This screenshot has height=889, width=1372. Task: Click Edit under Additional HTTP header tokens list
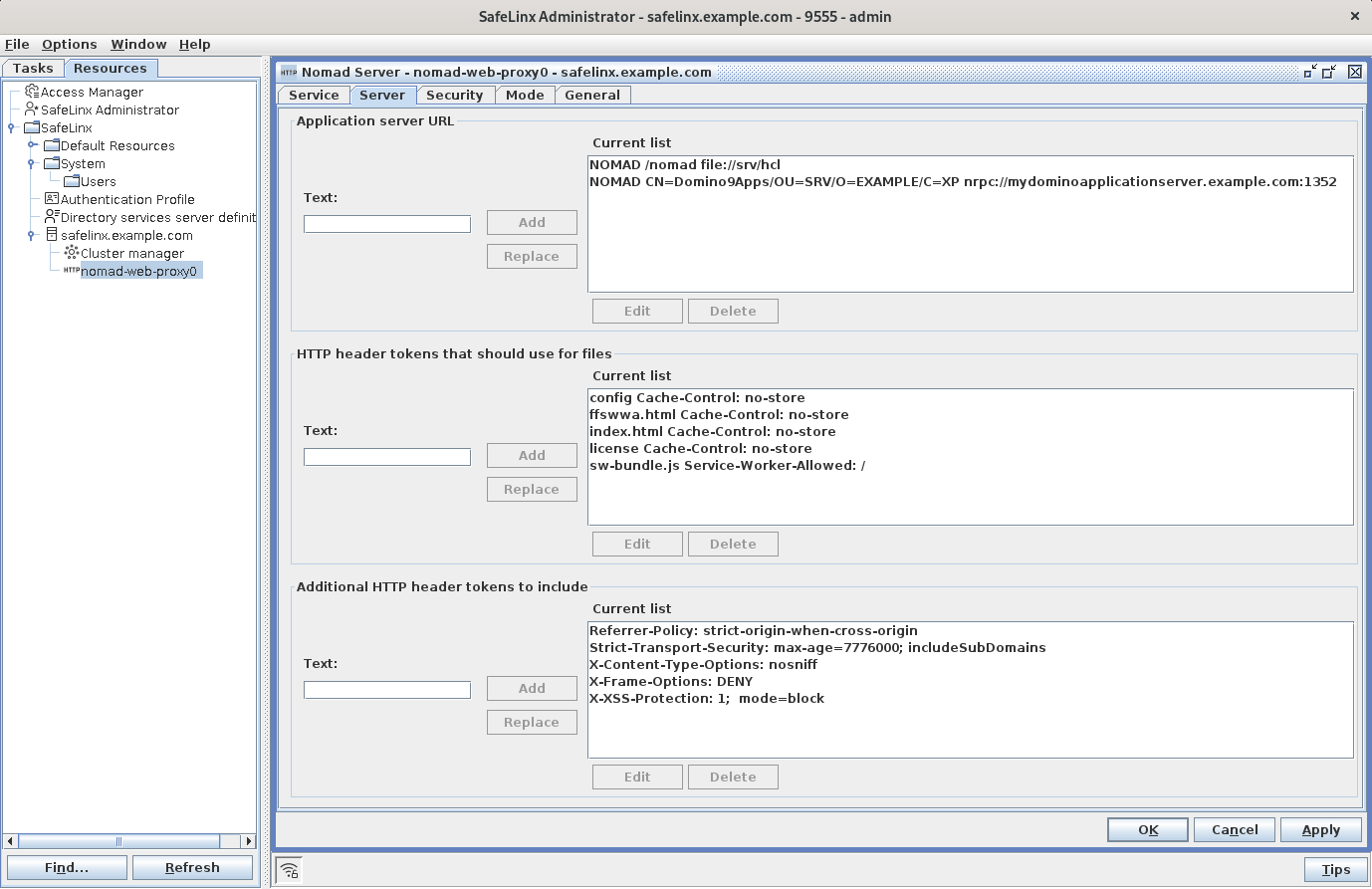click(x=637, y=777)
